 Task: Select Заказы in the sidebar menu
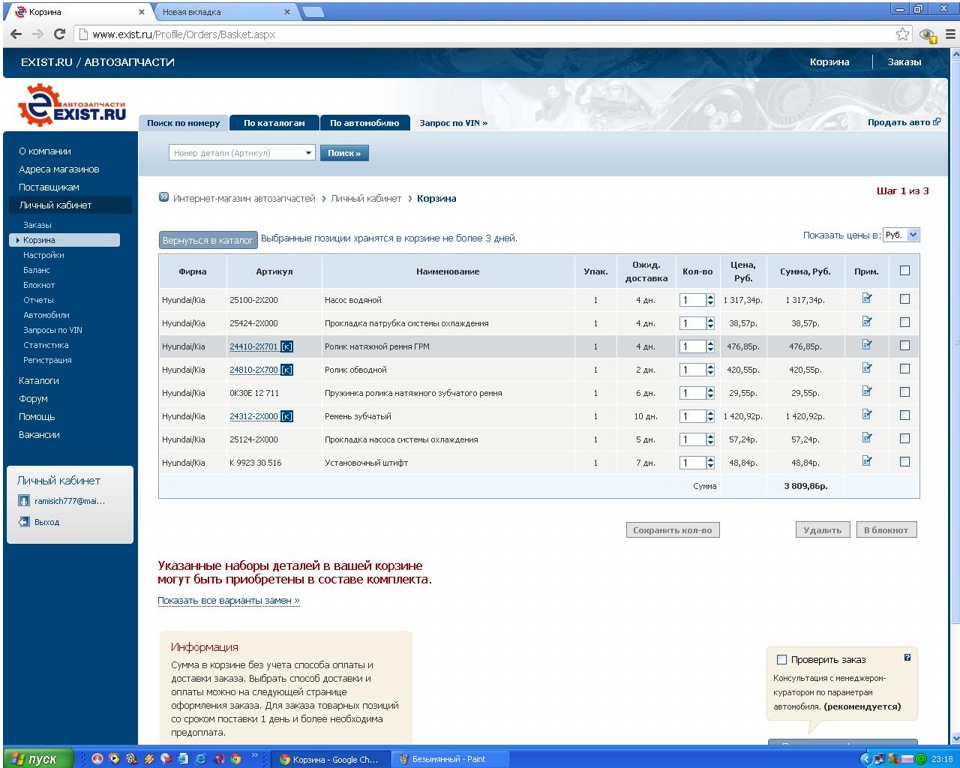click(x=37, y=225)
